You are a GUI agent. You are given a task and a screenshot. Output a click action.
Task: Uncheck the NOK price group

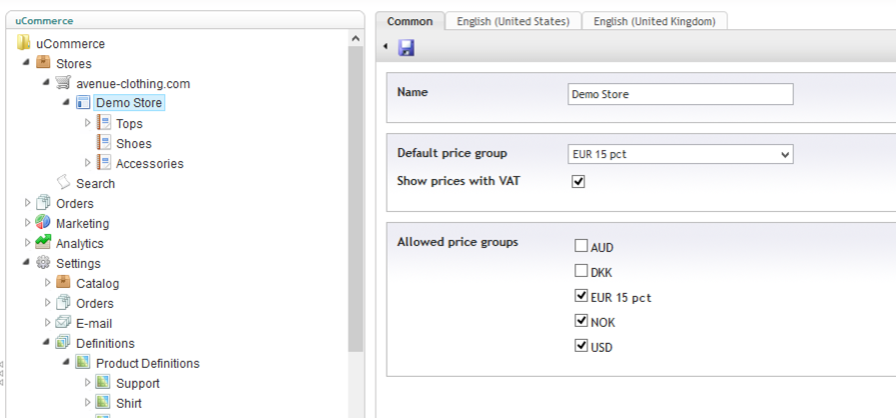tap(581, 321)
